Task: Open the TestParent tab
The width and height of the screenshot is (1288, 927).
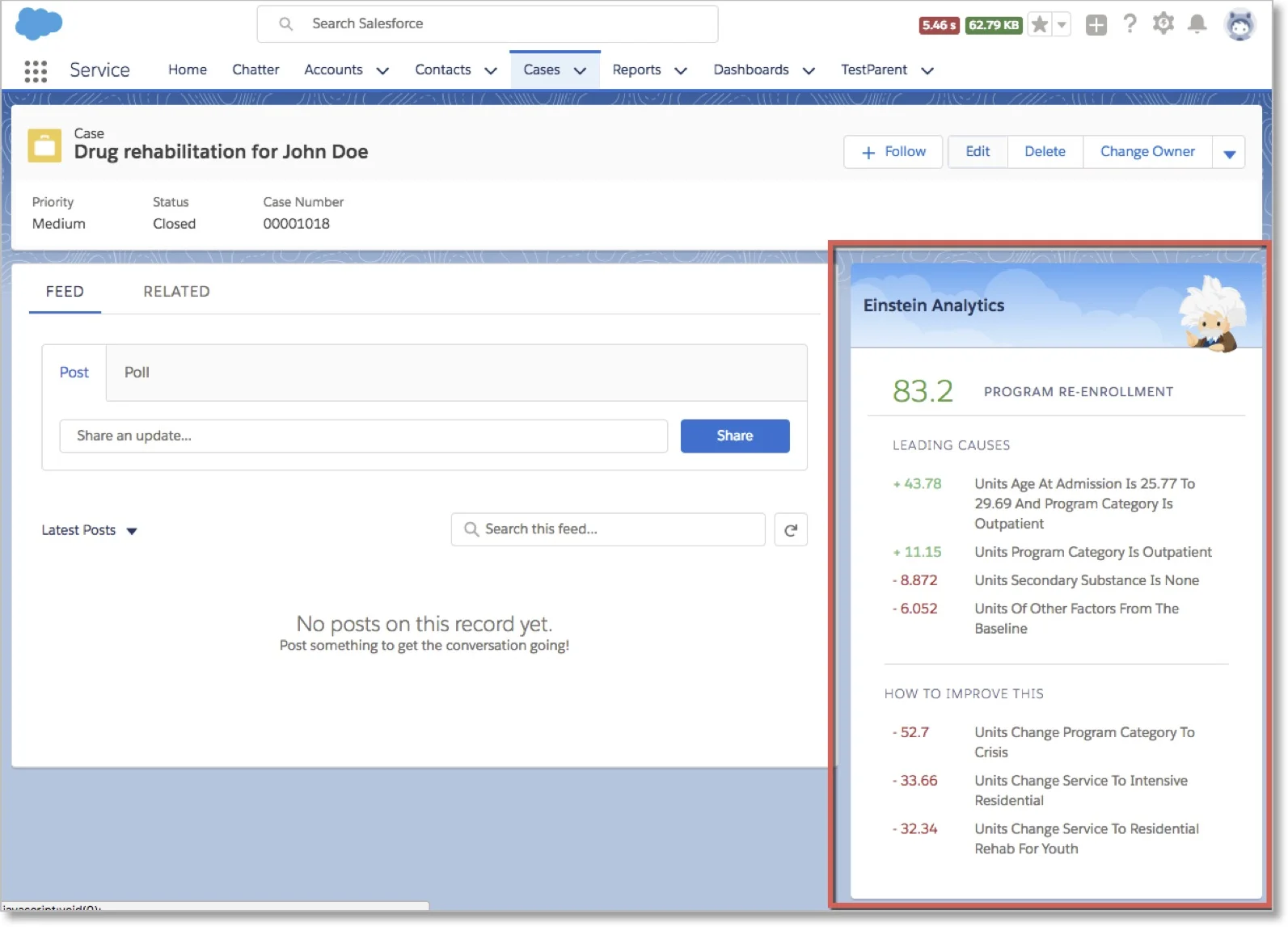Action: point(874,70)
